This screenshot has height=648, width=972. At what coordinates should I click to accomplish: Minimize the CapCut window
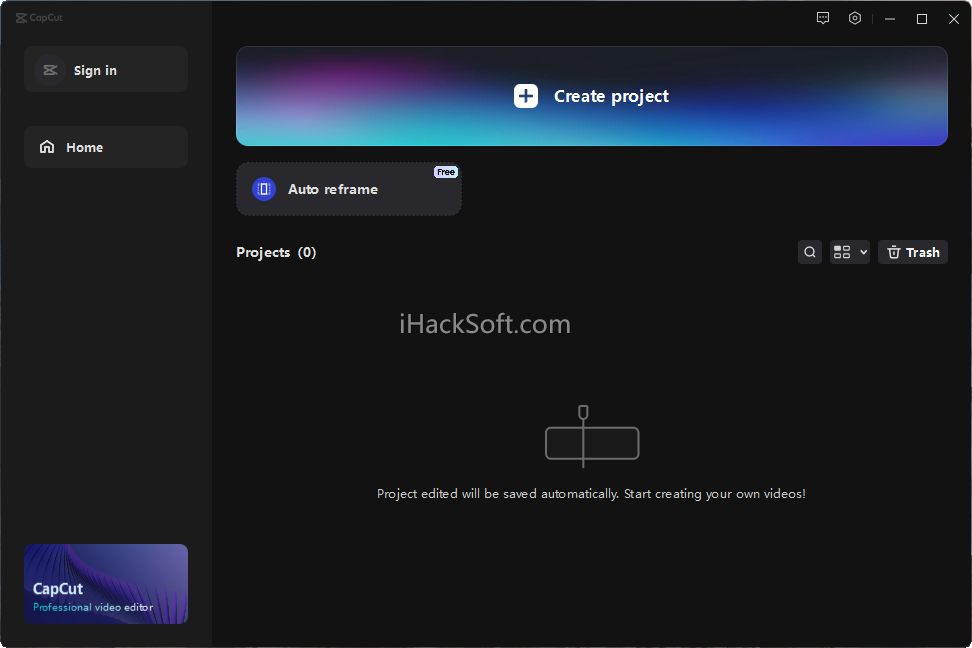point(890,19)
